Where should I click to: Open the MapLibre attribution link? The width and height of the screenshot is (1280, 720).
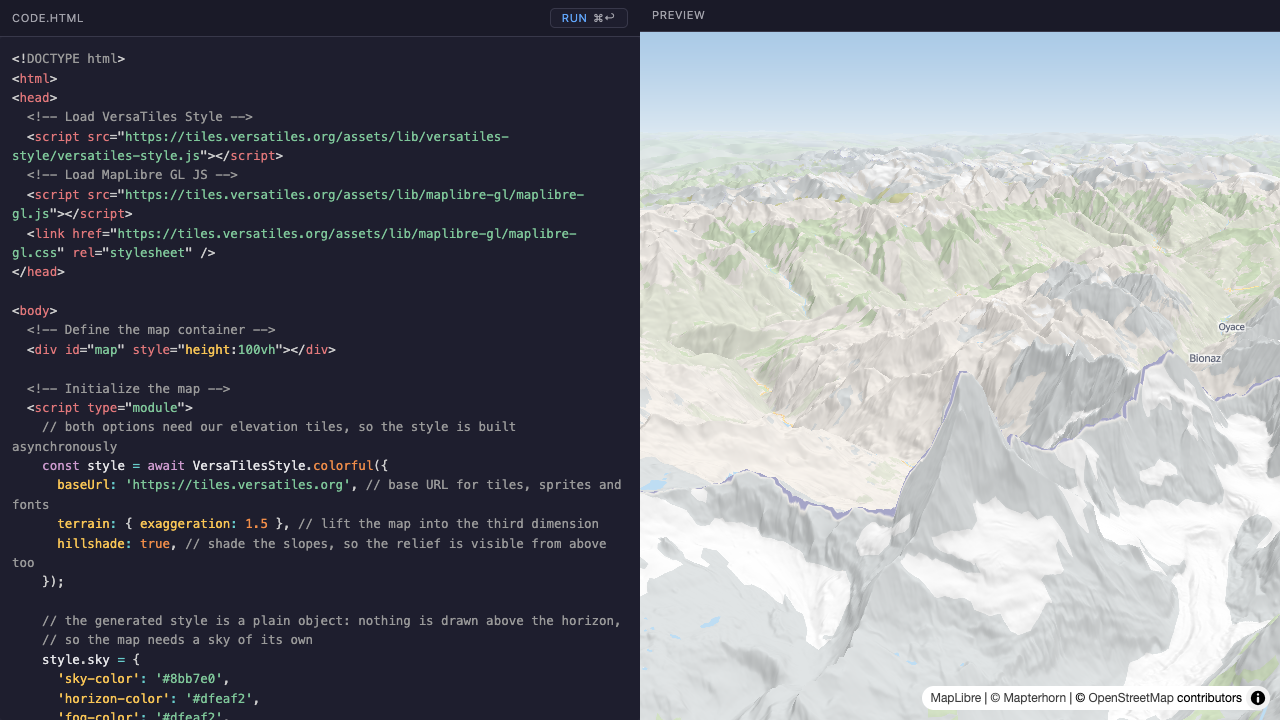(955, 698)
